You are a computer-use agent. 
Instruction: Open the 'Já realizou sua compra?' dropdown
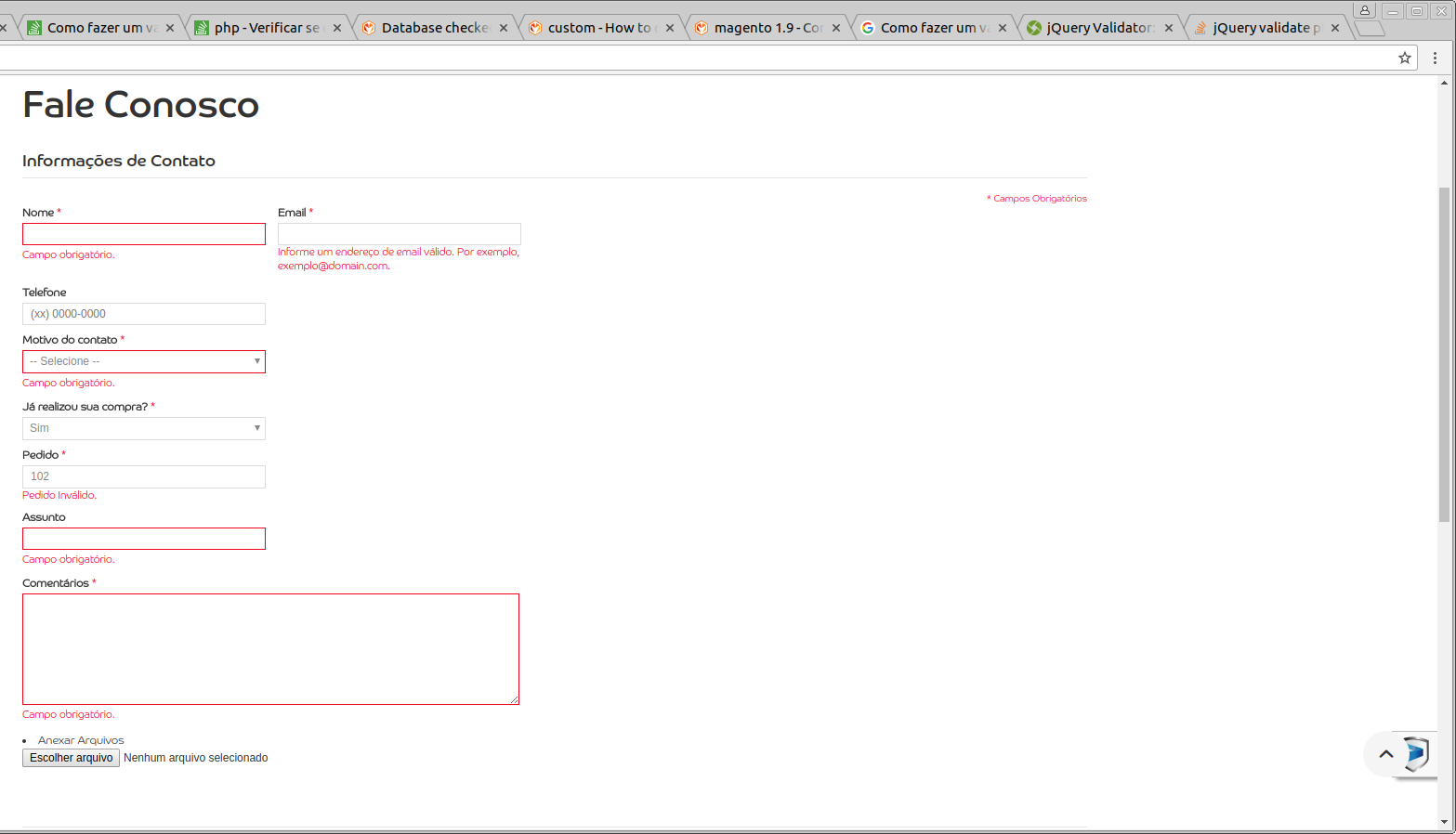click(144, 428)
